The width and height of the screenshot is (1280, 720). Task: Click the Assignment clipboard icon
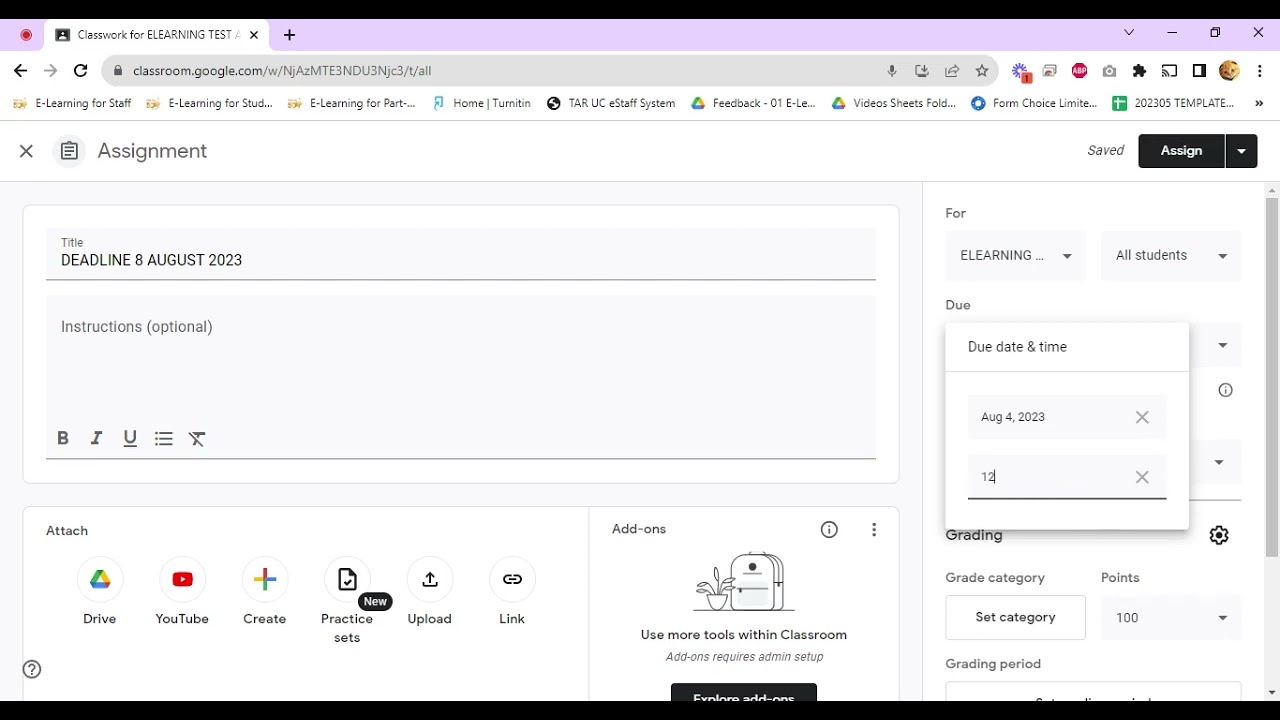pos(69,151)
